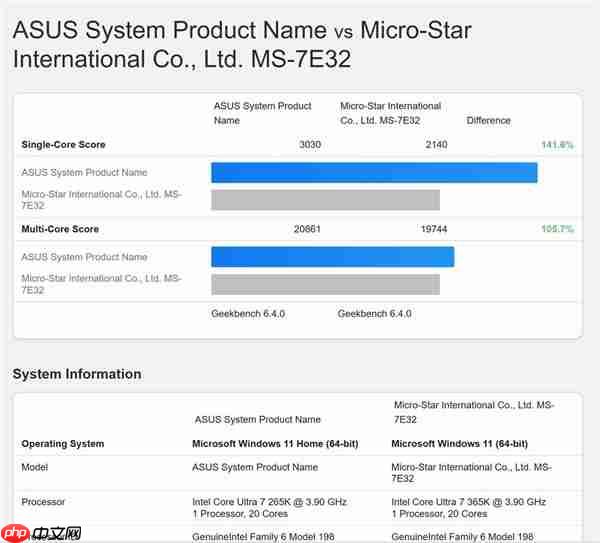Select the Multi-Core Score row label
The height and width of the screenshot is (543, 600).
coord(60,229)
